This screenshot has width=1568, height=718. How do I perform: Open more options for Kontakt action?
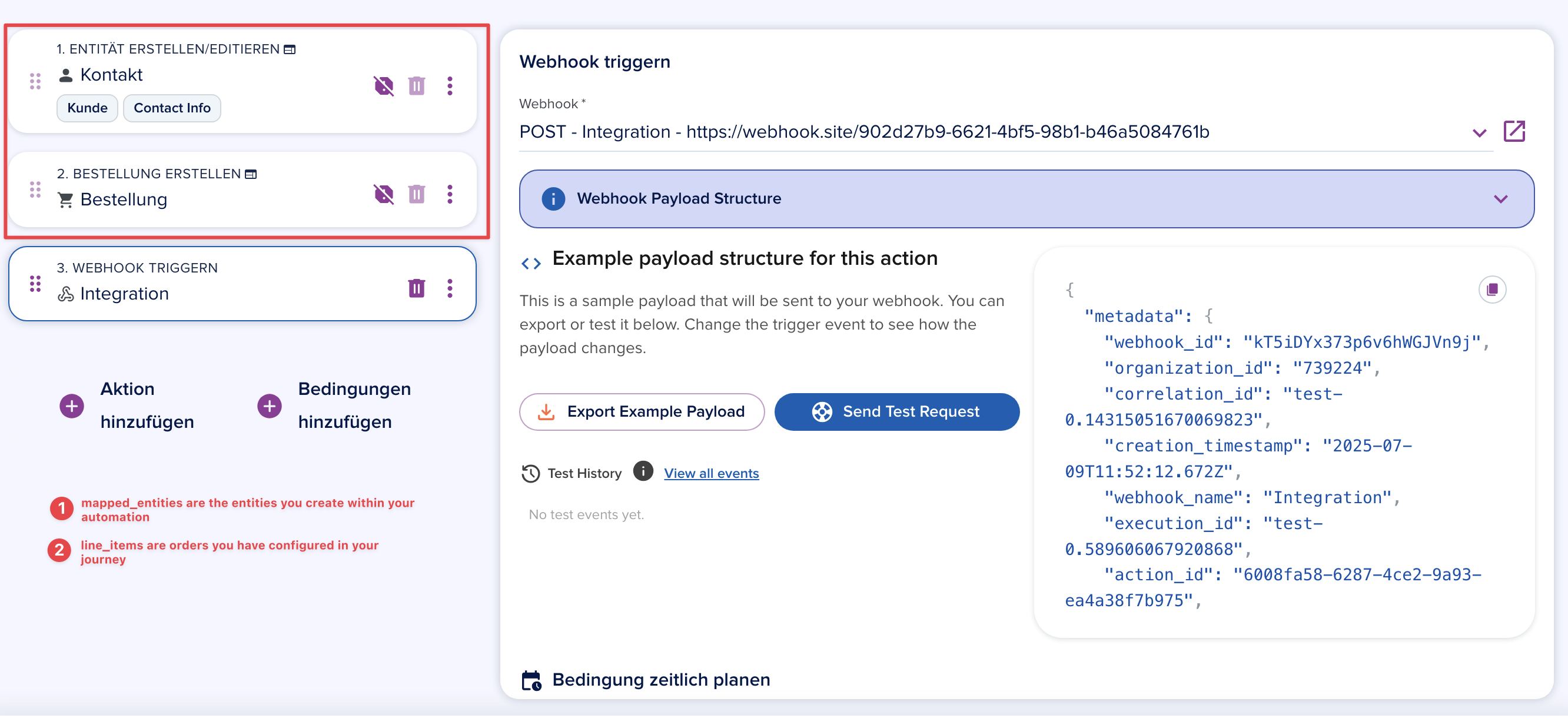[x=450, y=86]
